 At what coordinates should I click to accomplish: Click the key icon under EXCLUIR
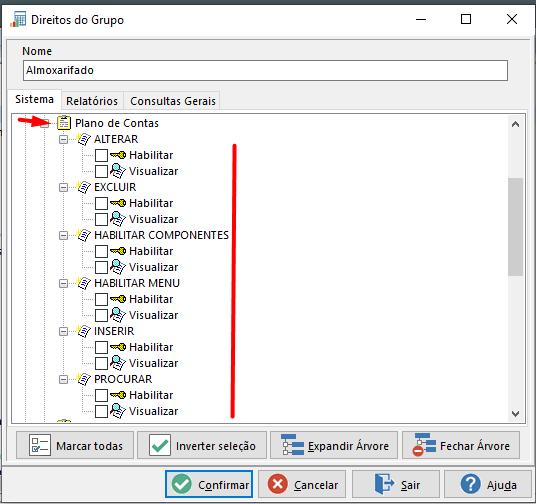(x=118, y=203)
